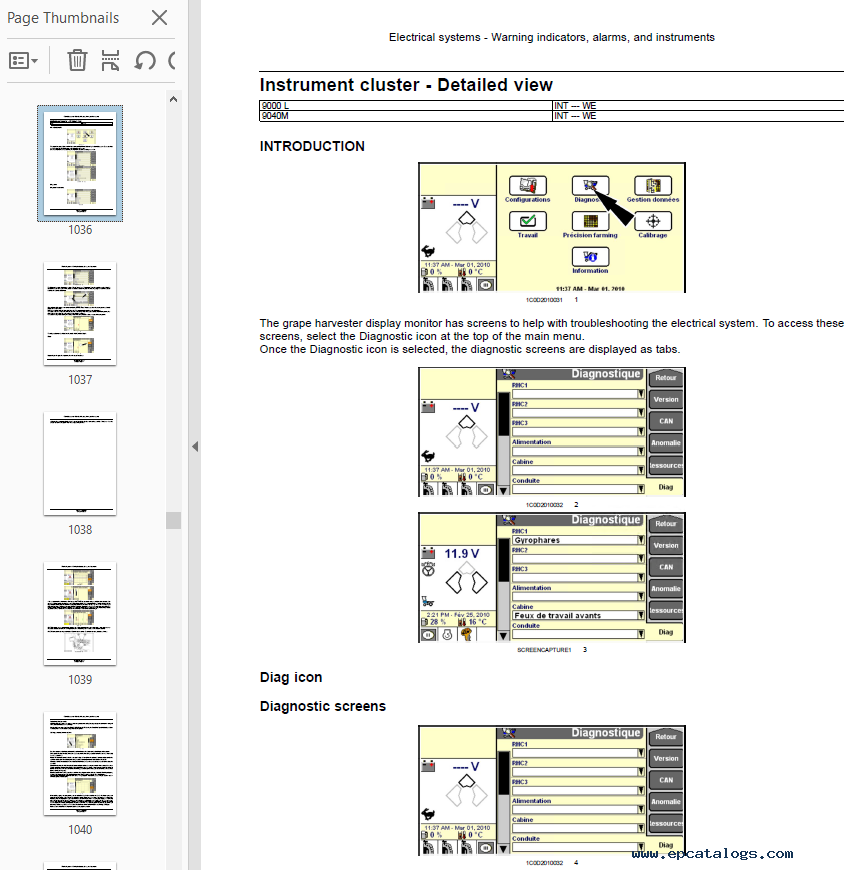Select page 1036 thumbnail

coord(80,163)
